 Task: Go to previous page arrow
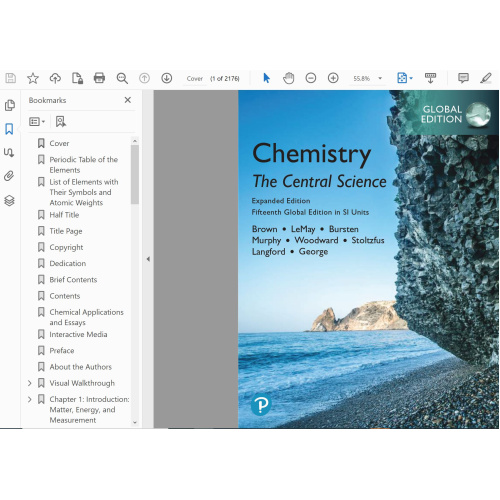tap(144, 78)
